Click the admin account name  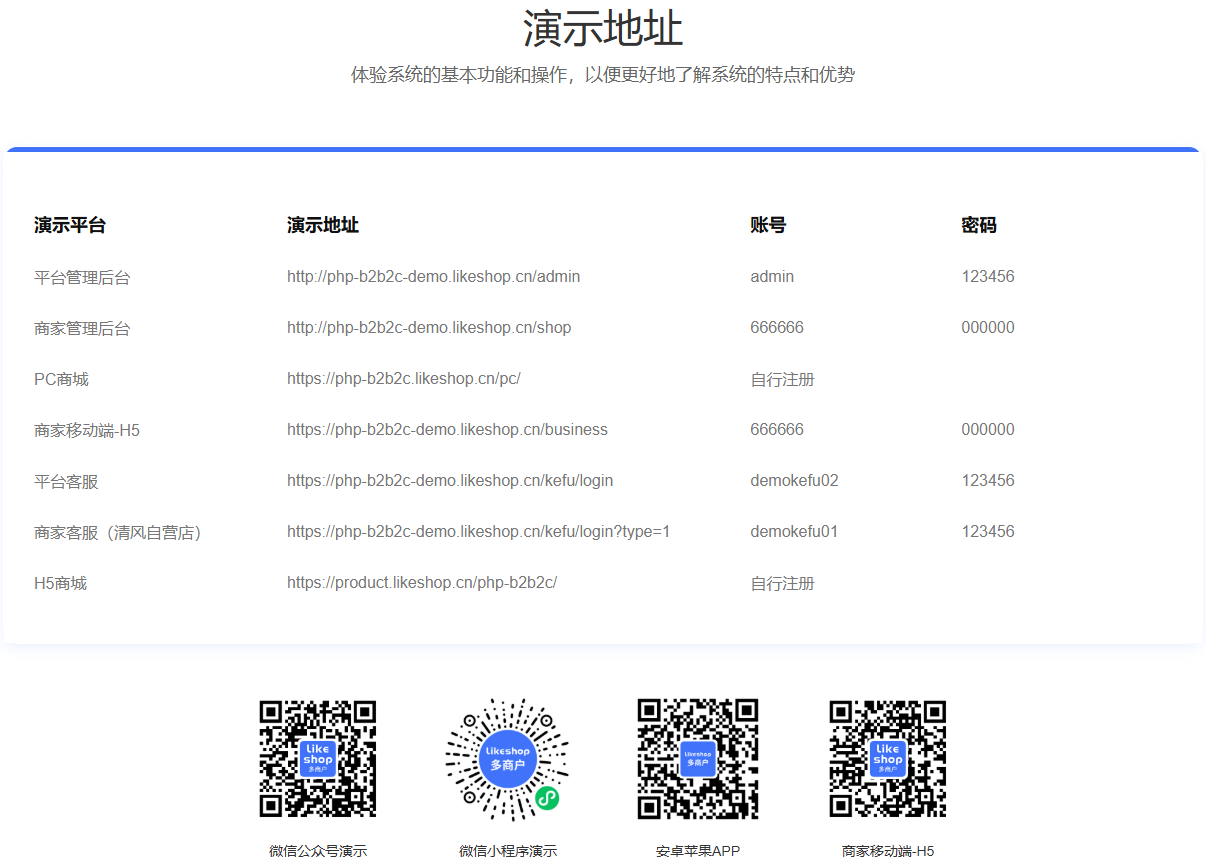pyautogui.click(x=772, y=277)
